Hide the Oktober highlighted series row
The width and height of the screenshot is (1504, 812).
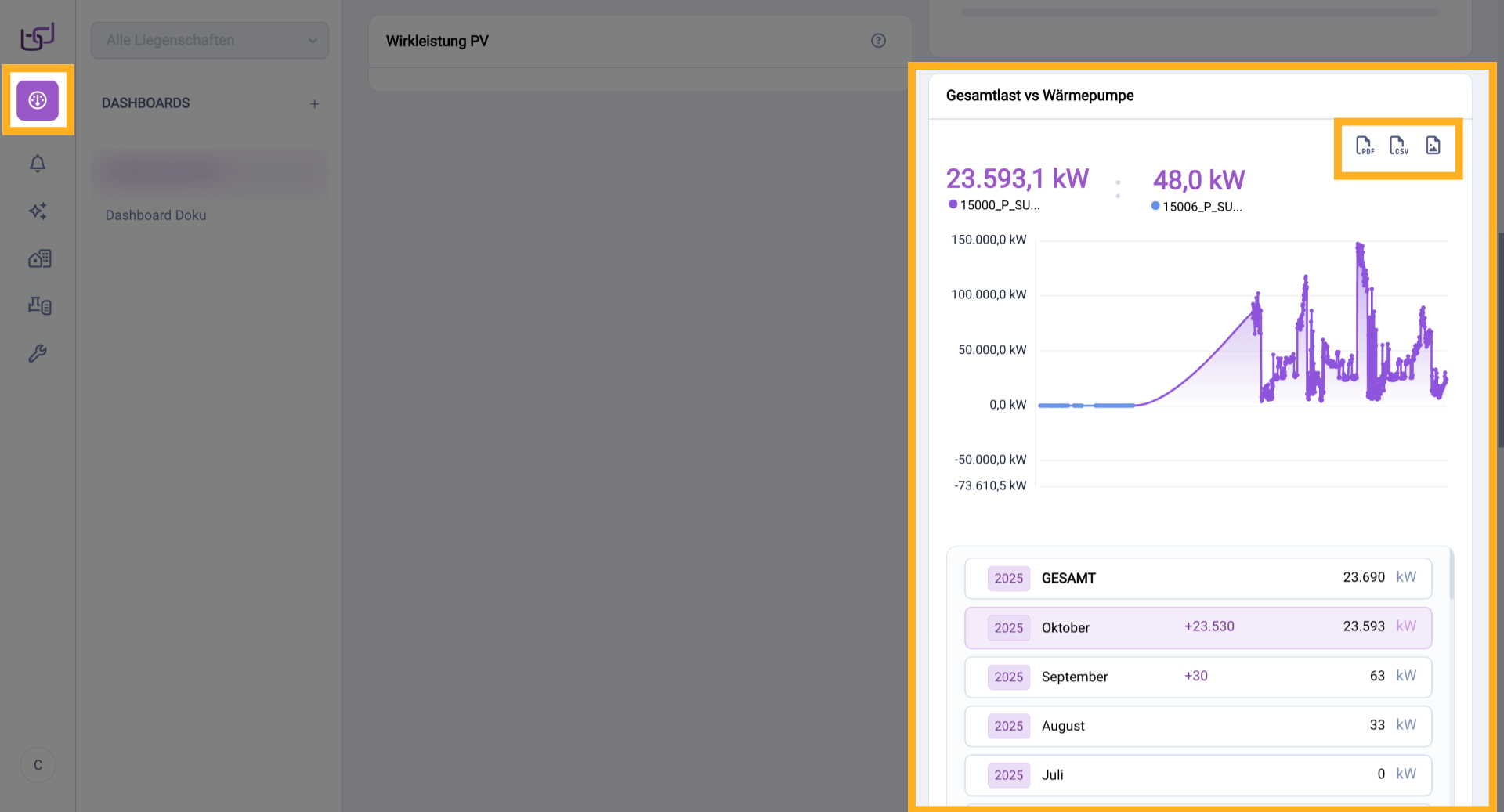tap(1198, 627)
